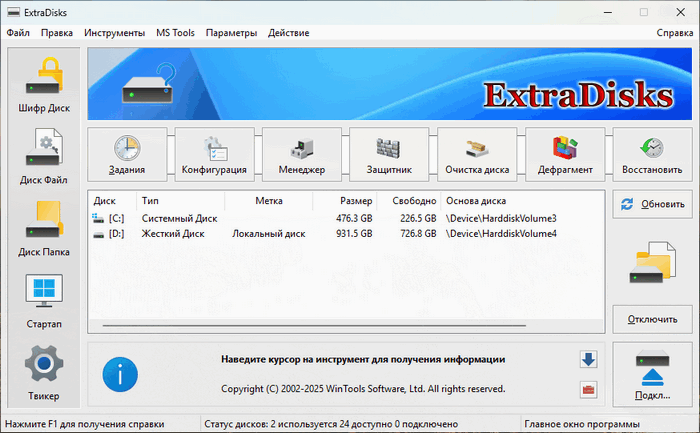This screenshot has width=700, height=433.
Task: Click Нажмите F1 status bar text
Action: point(85,424)
